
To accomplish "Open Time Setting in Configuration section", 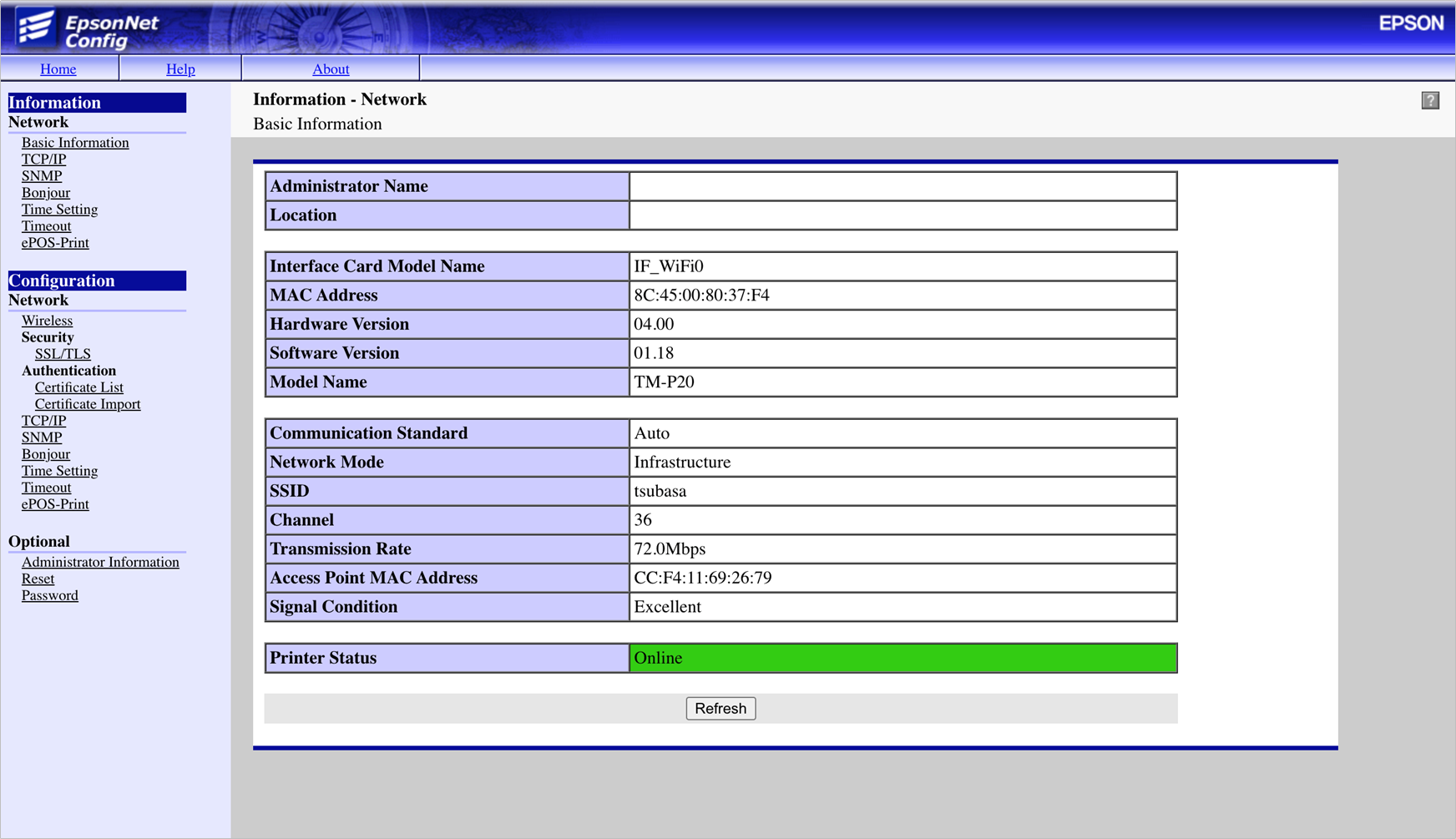I will coord(59,471).
